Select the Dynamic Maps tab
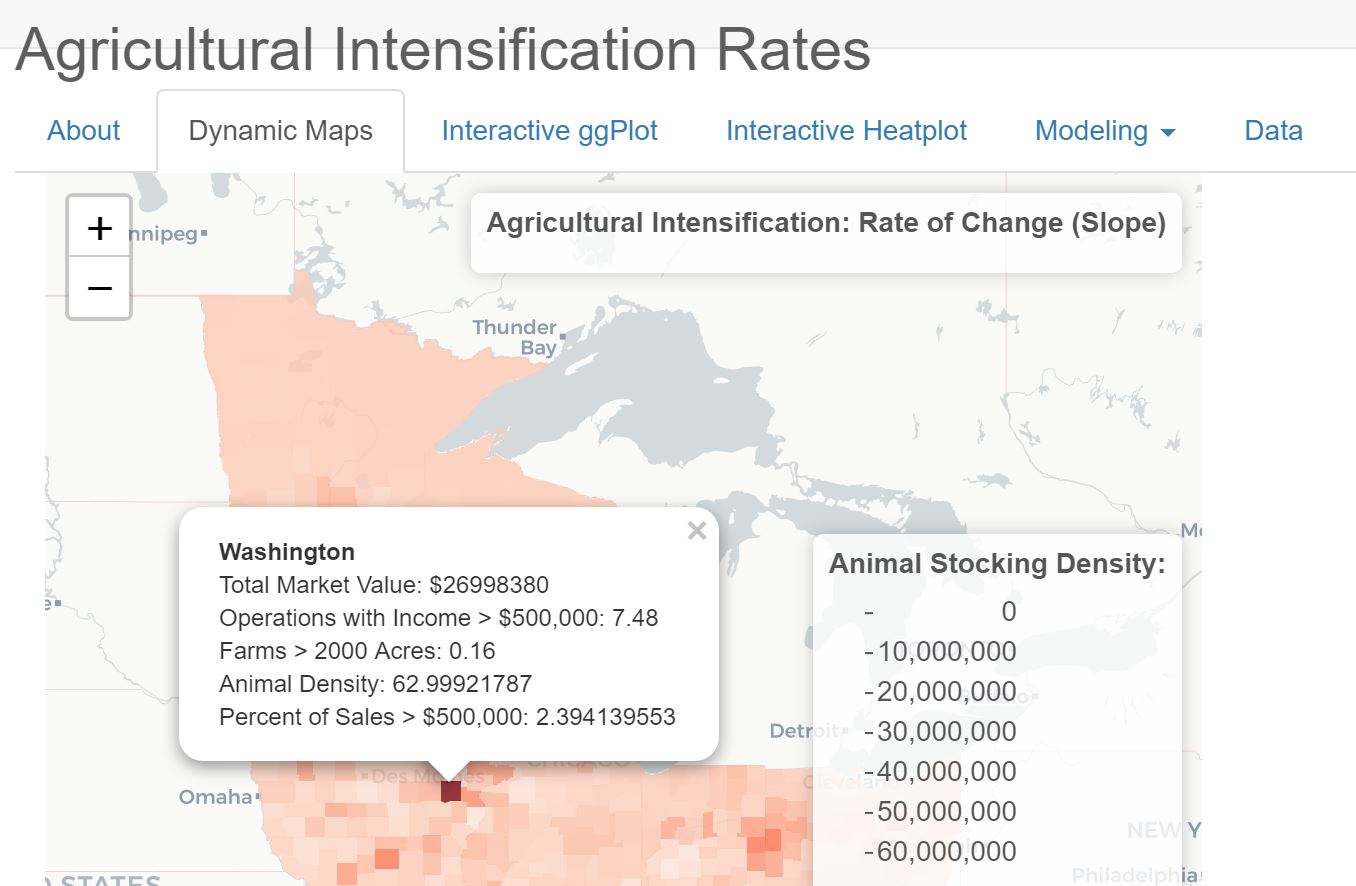 280,131
